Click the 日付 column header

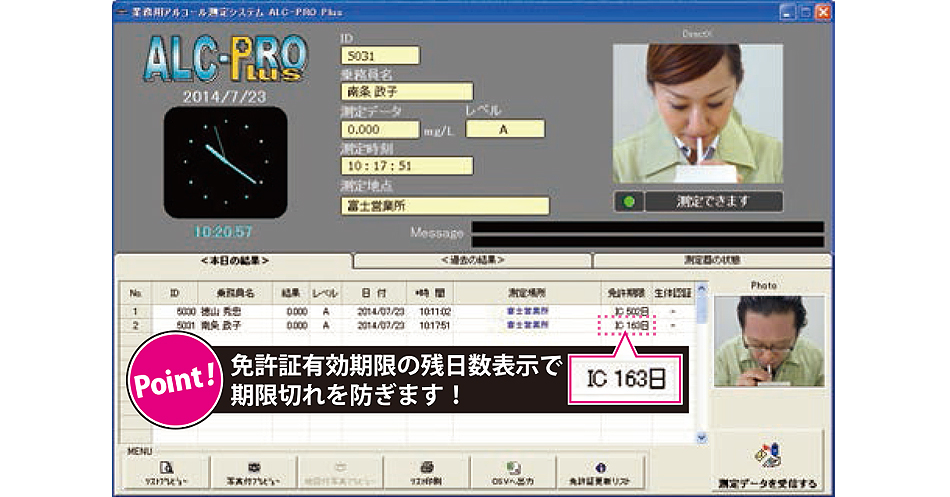pyautogui.click(x=374, y=293)
